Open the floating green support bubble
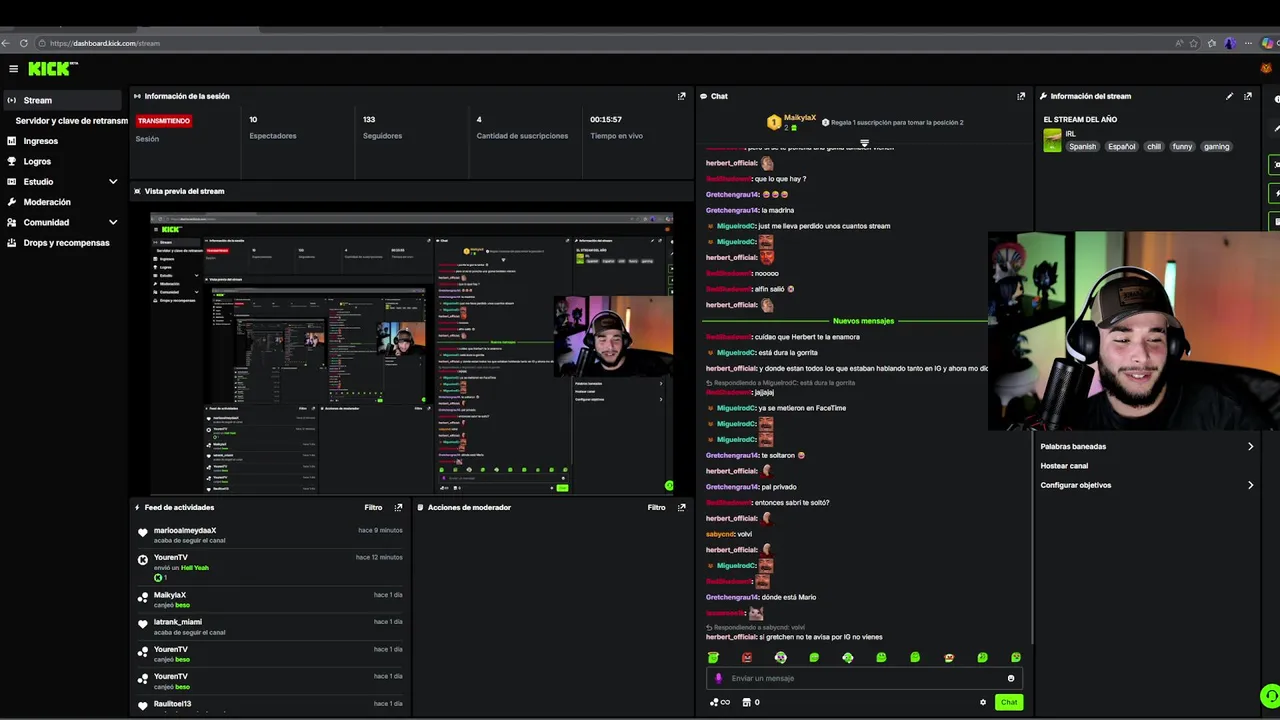Screen dimensions: 1280x720 point(1270,696)
